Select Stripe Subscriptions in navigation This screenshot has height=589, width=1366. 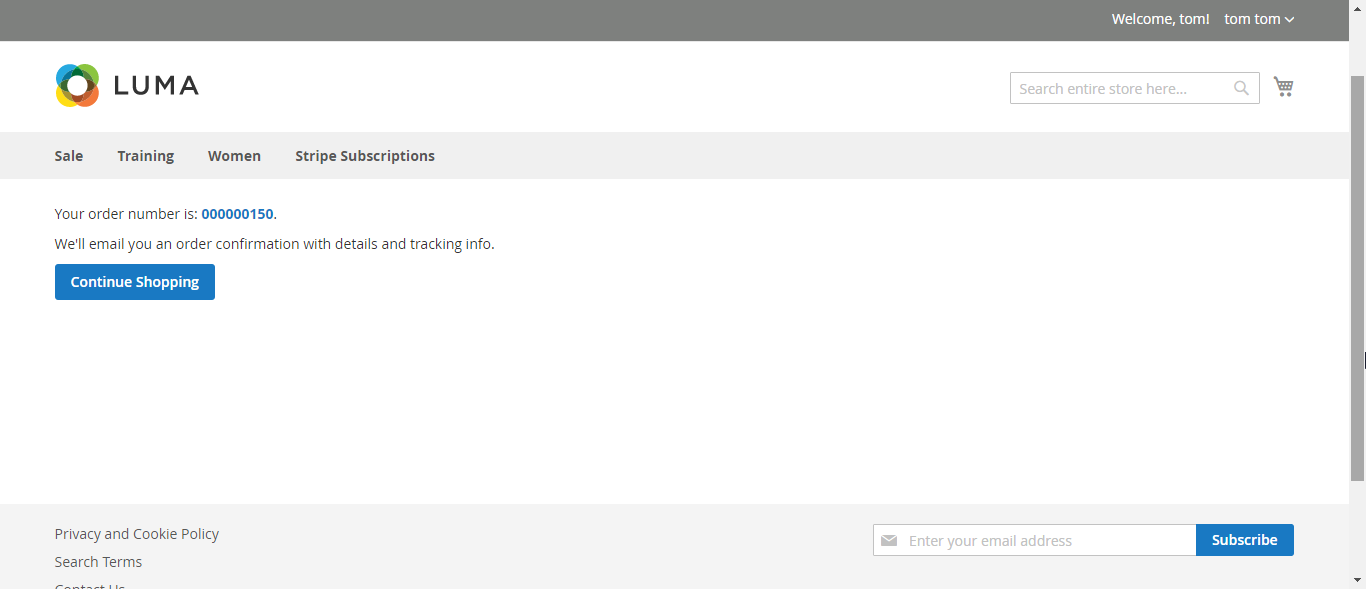(x=364, y=156)
